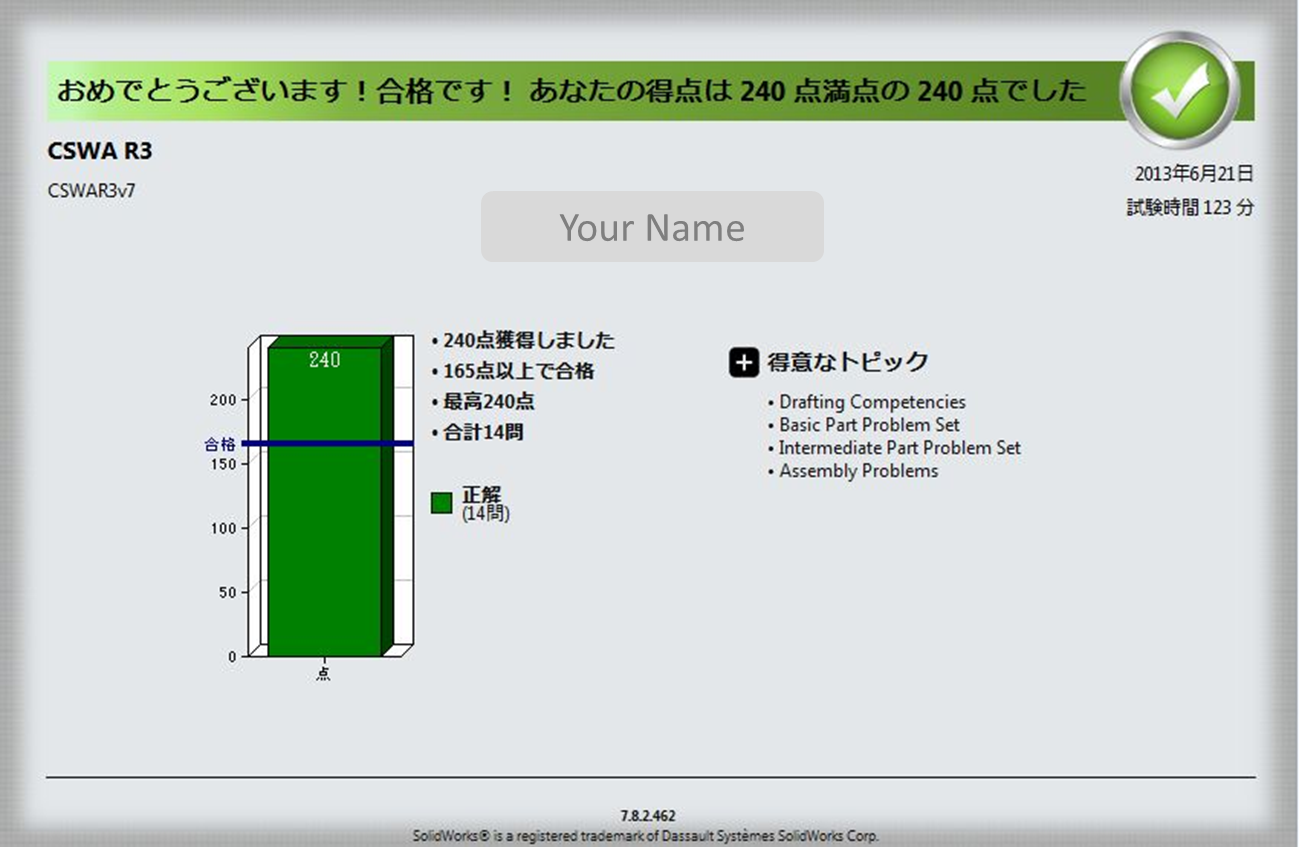This screenshot has height=847, width=1299.
Task: Select the Basic Part Problem Set topic
Action: pos(869,425)
